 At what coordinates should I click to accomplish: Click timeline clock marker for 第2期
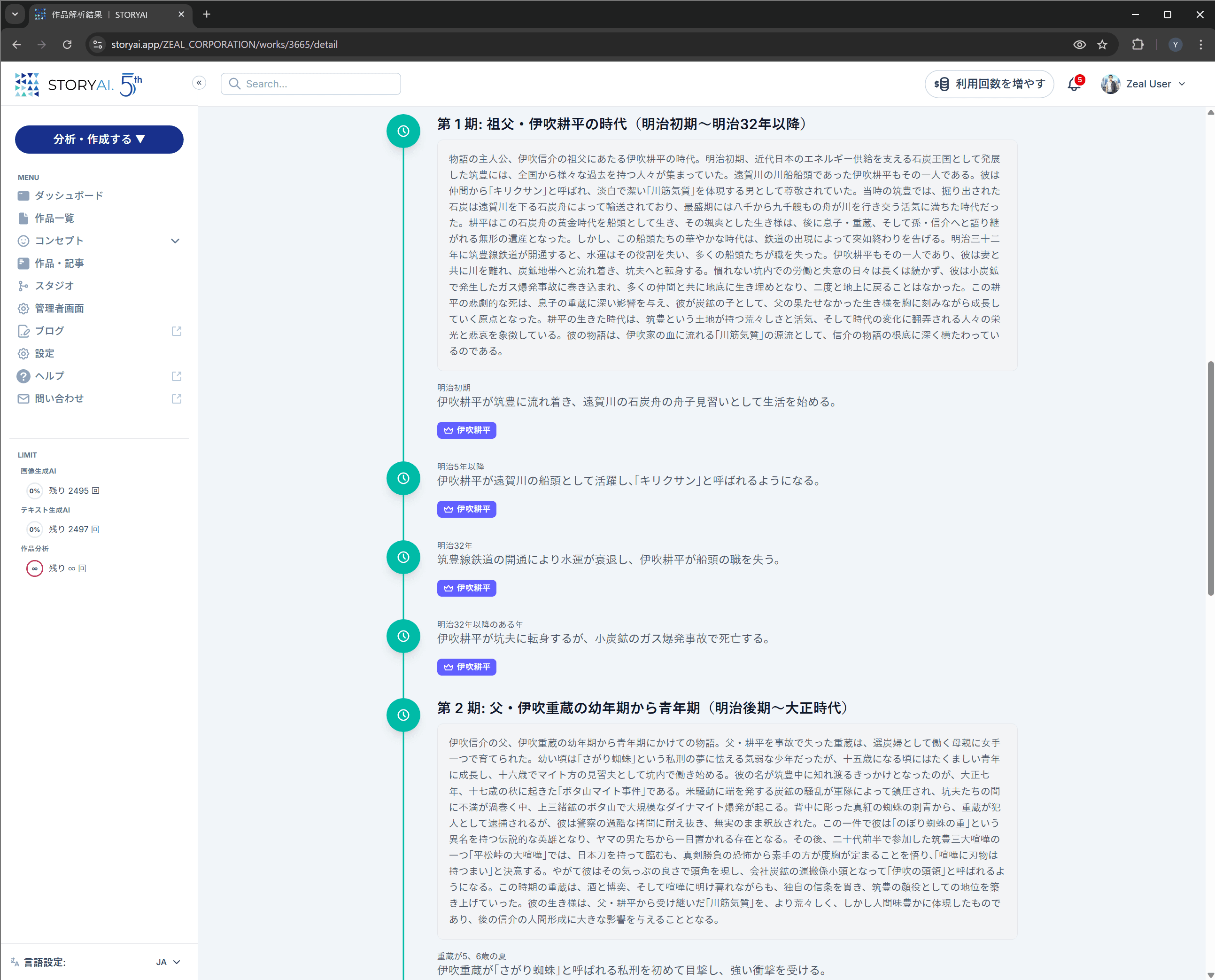pos(403,715)
